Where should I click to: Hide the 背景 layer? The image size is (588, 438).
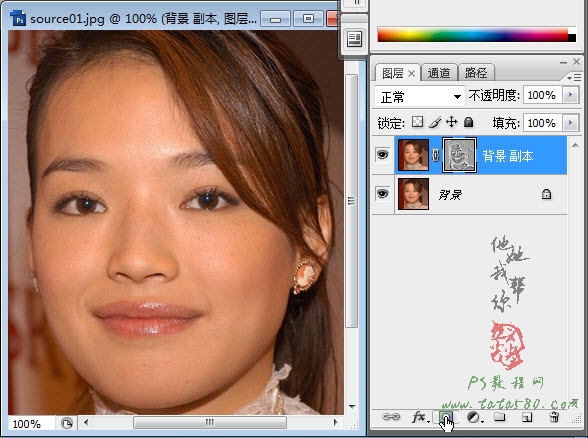coord(382,194)
